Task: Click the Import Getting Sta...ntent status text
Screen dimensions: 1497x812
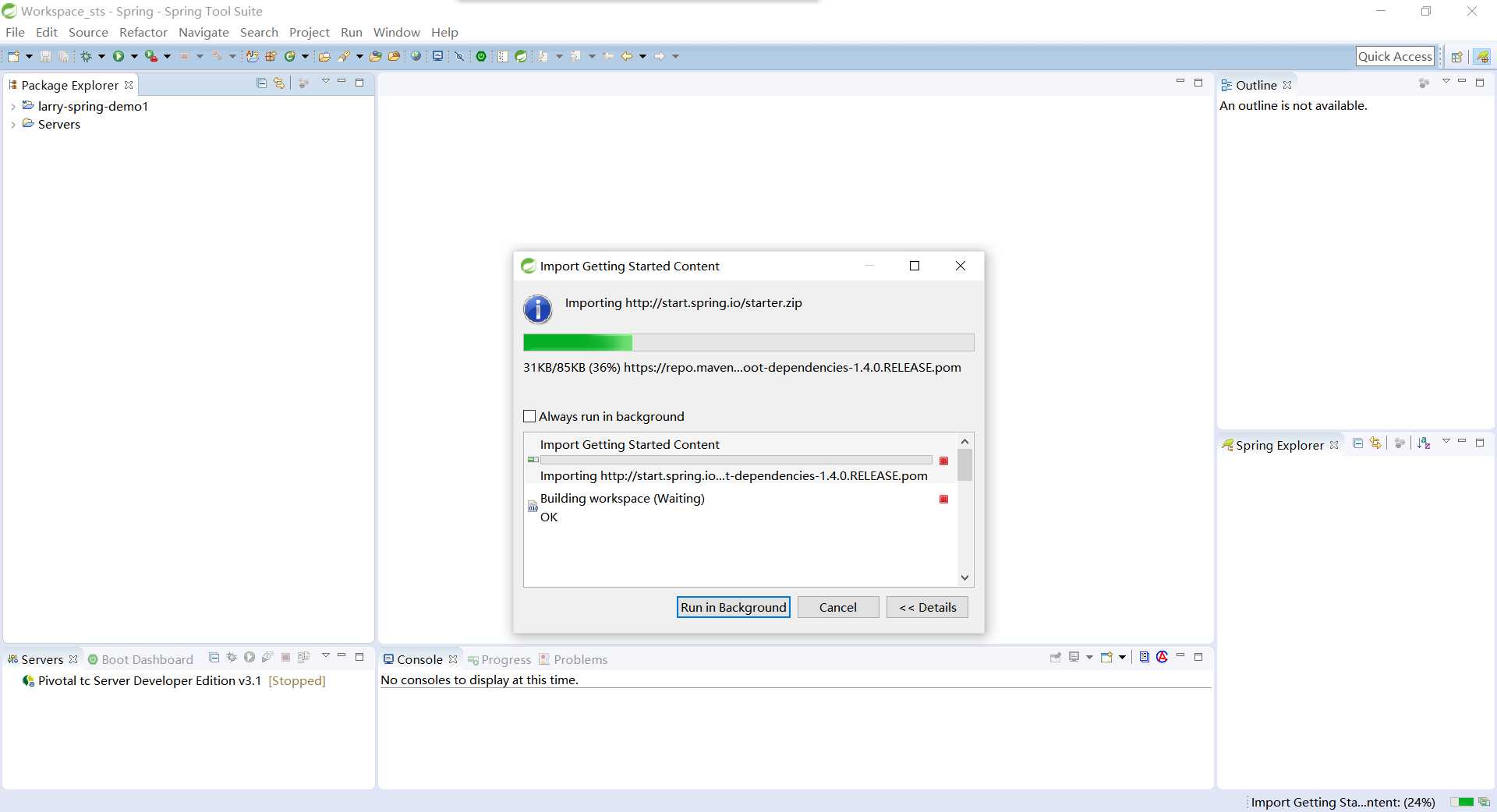Action: click(x=1343, y=802)
